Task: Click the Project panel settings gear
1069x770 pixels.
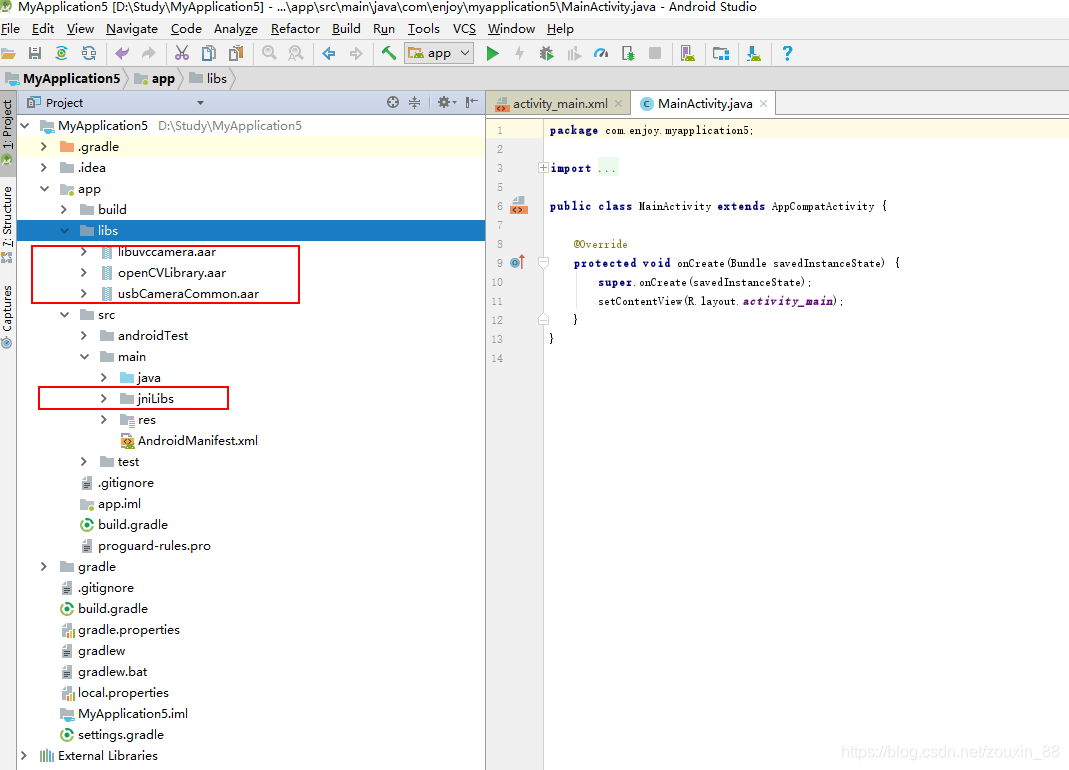Action: tap(444, 101)
